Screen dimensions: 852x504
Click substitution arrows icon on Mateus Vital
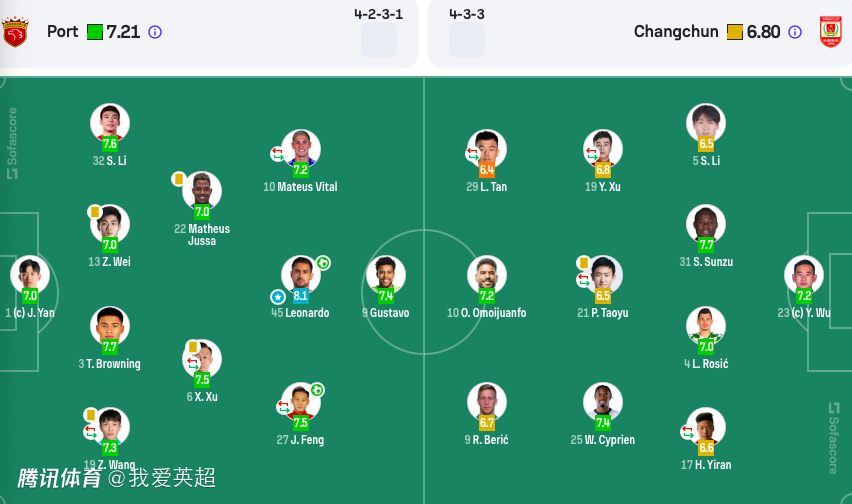[277, 154]
